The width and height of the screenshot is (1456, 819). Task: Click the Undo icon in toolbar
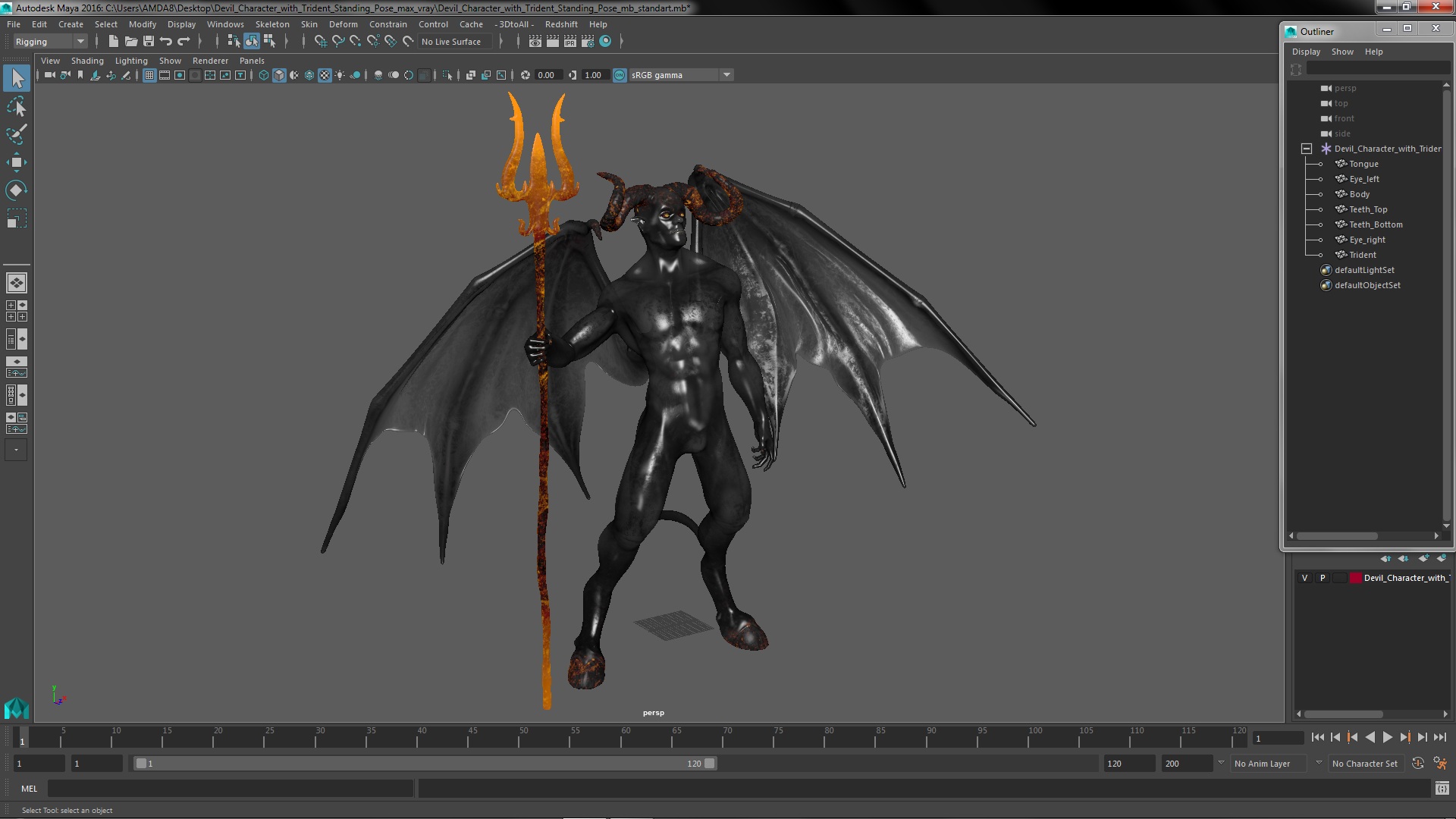(166, 42)
